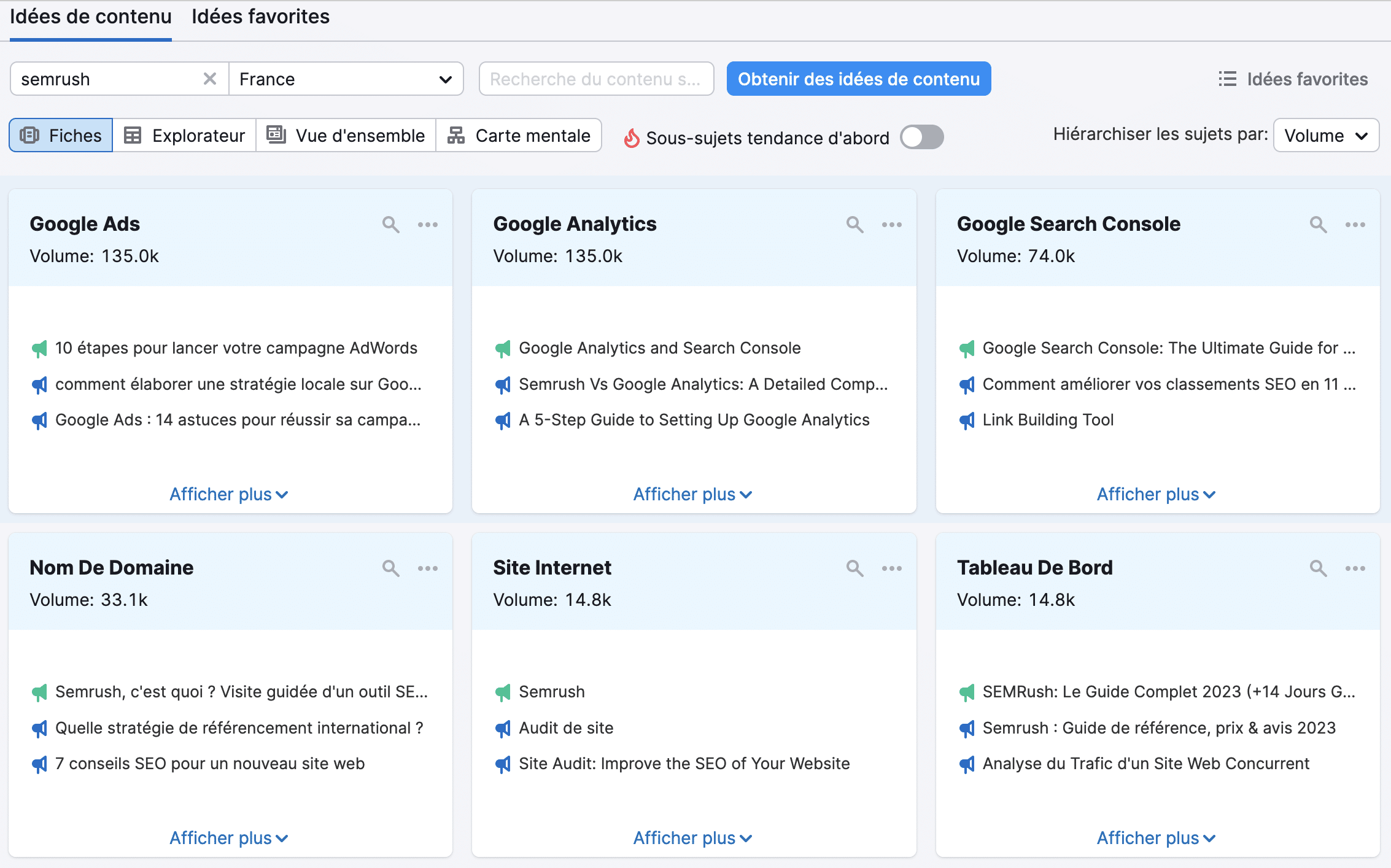
Task: Open 'Quelle stratégie de référencement international' headline
Action: point(239,728)
